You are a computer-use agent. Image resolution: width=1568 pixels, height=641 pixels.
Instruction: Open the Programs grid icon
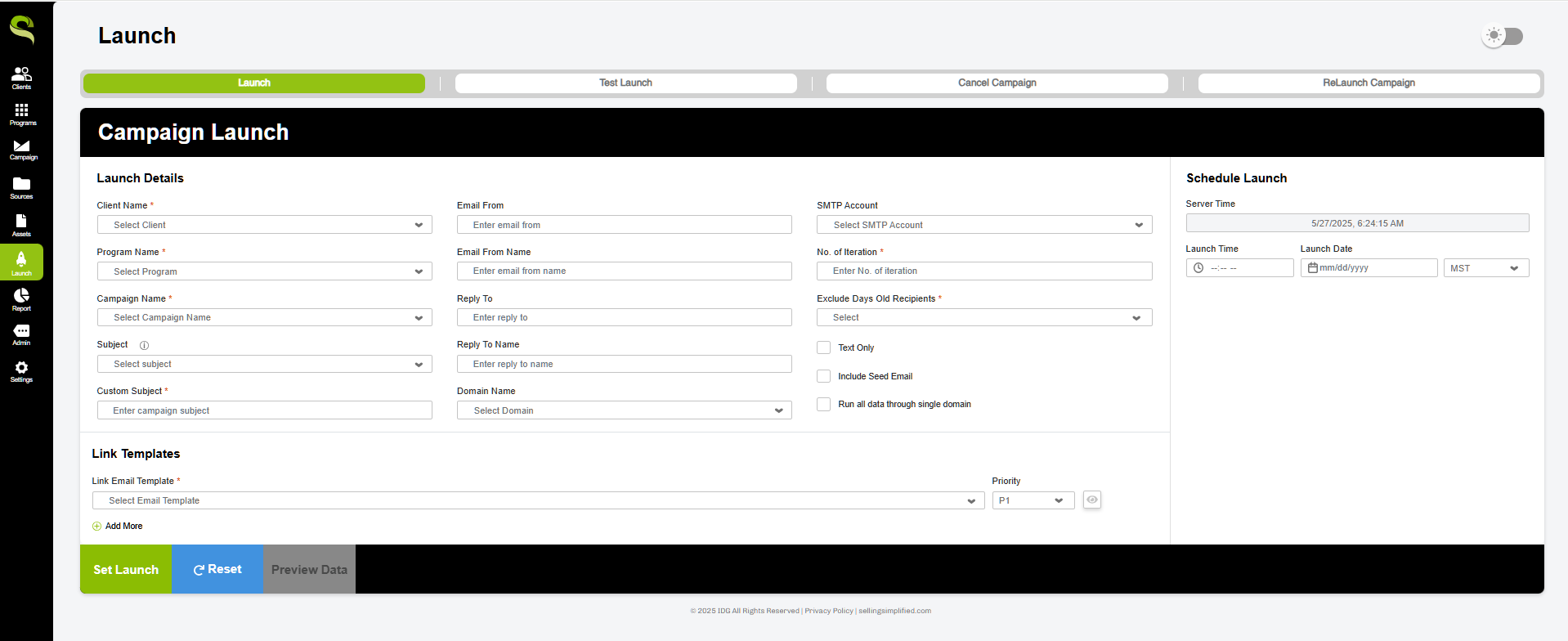coord(21,113)
